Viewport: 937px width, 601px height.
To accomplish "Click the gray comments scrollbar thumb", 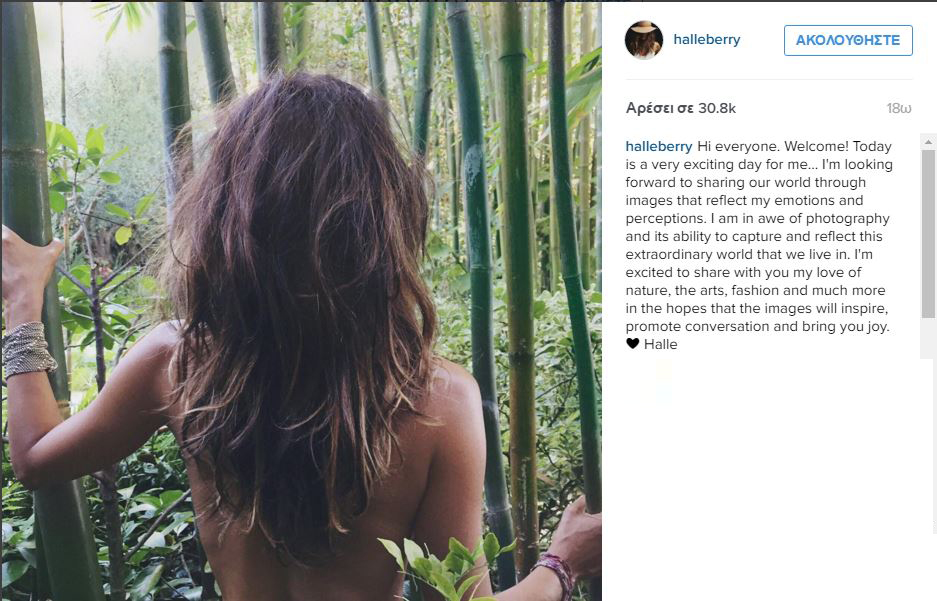I will [928, 233].
